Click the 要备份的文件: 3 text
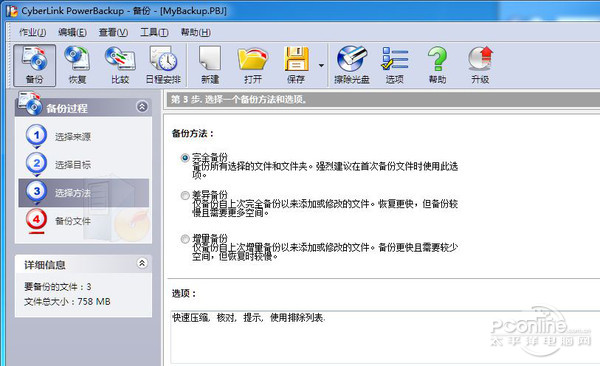Image resolution: width=600 pixels, height=366 pixels. coord(58,287)
